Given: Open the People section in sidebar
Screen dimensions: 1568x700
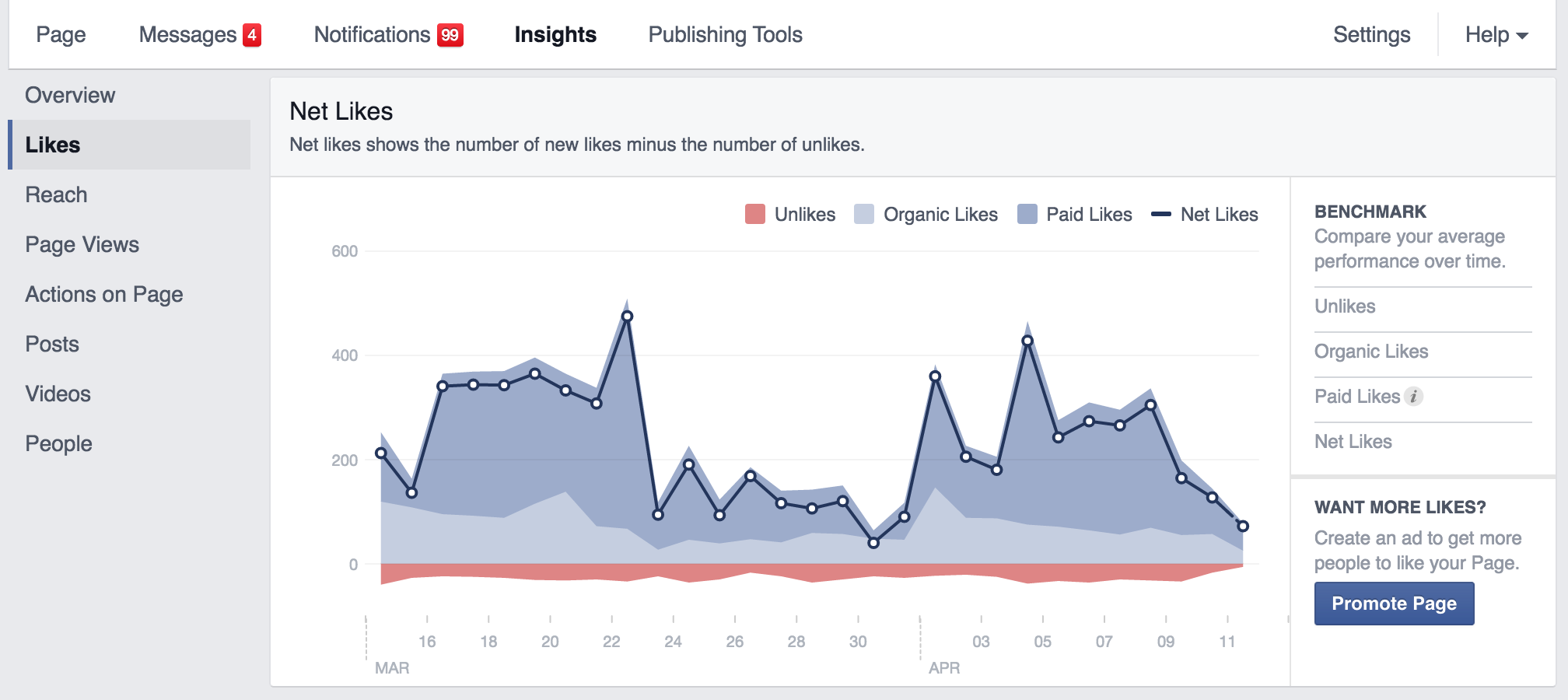Looking at the screenshot, I should (x=58, y=443).
